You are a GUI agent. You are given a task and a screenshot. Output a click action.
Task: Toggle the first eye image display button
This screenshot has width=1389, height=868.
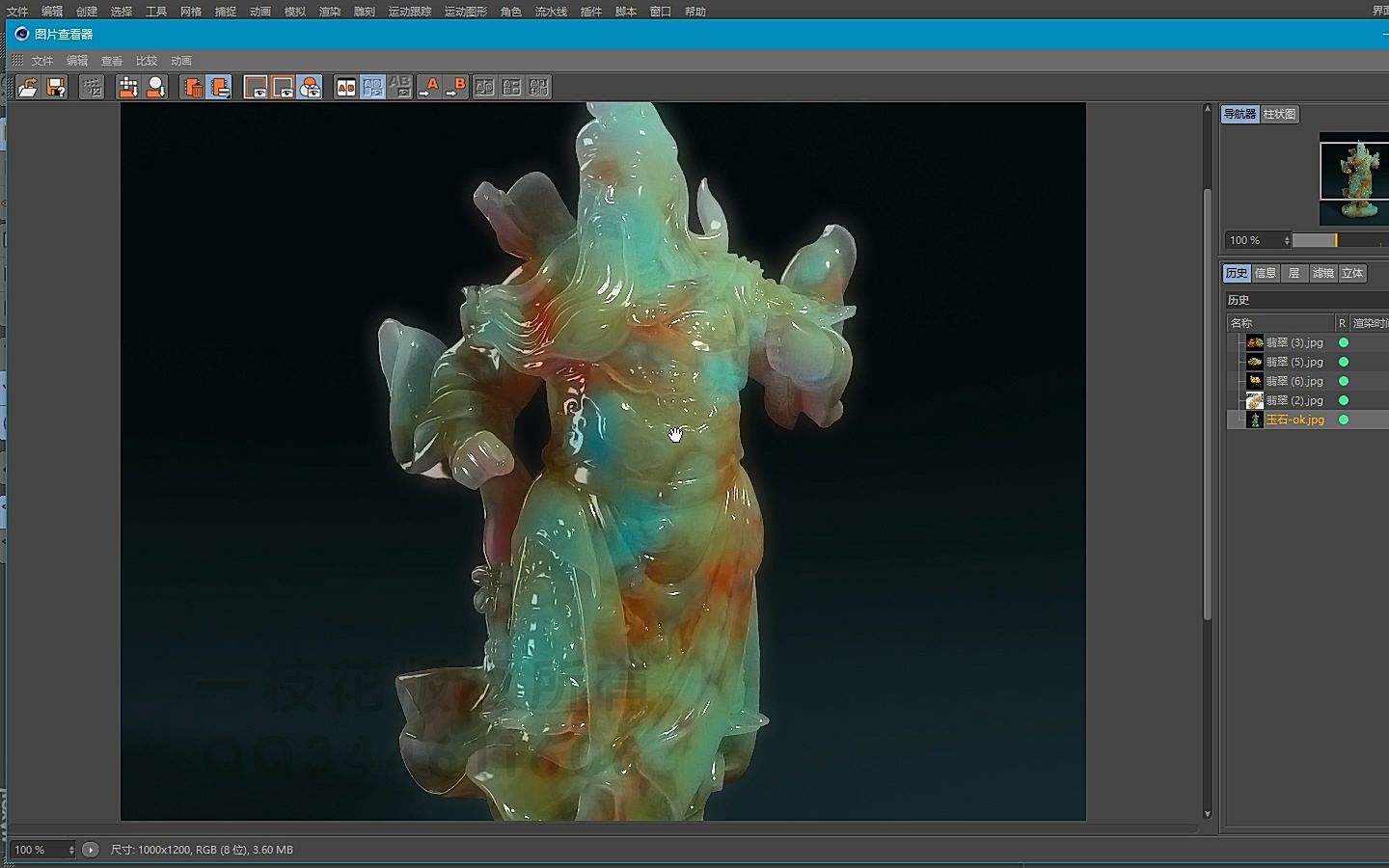pyautogui.click(x=256, y=88)
